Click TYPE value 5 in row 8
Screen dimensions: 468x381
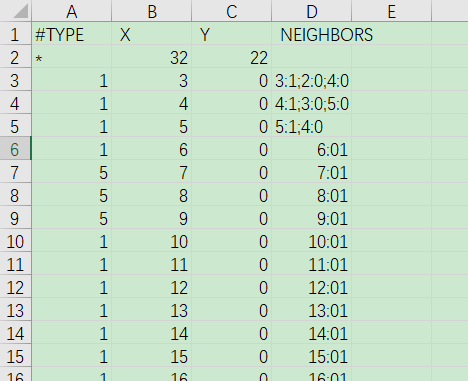[x=71, y=195]
